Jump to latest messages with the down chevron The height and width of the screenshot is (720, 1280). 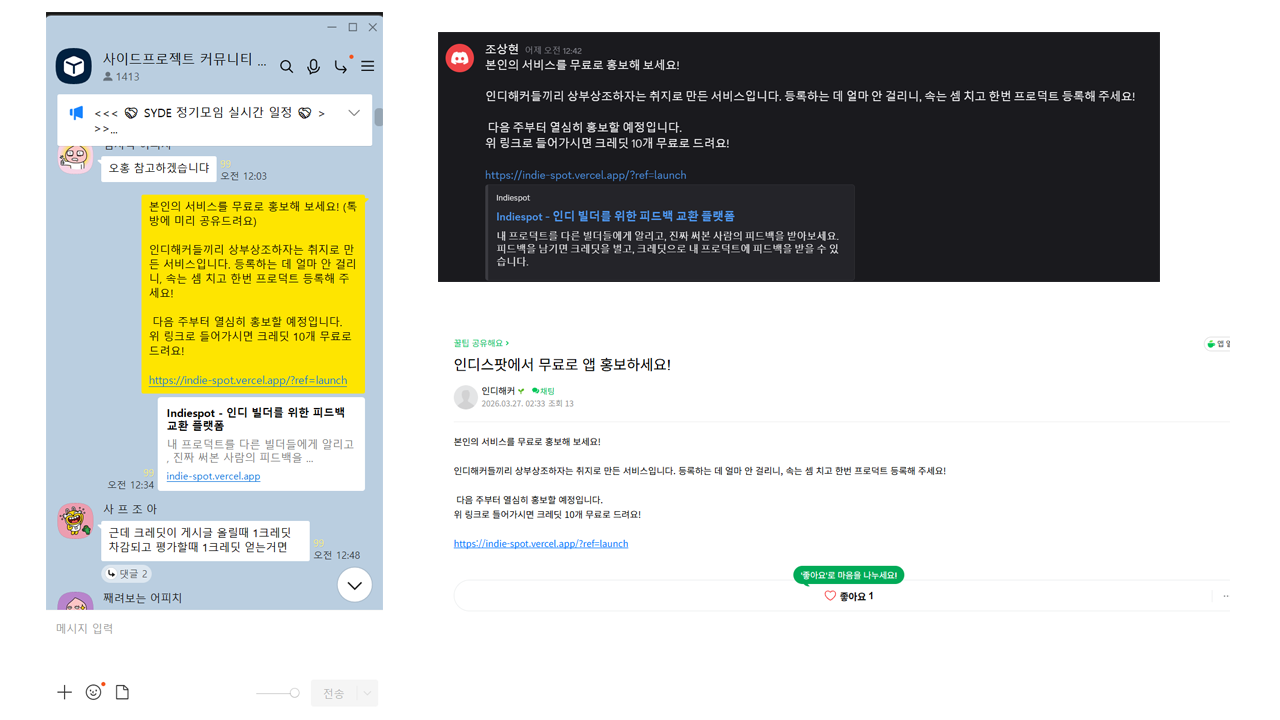[x=354, y=584]
